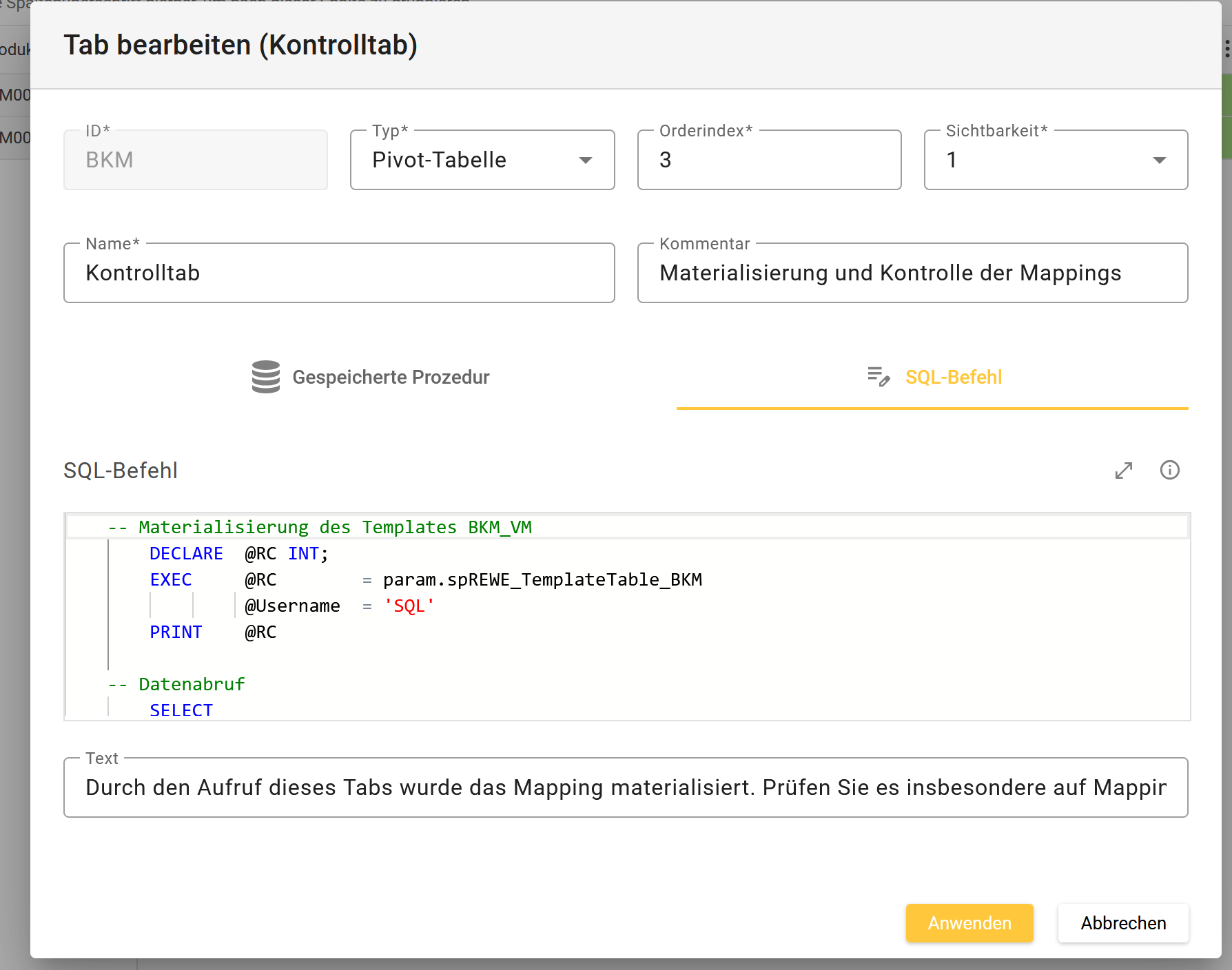Cancel with the Abbrechen button
The width and height of the screenshot is (1232, 970).
pyautogui.click(x=1122, y=923)
